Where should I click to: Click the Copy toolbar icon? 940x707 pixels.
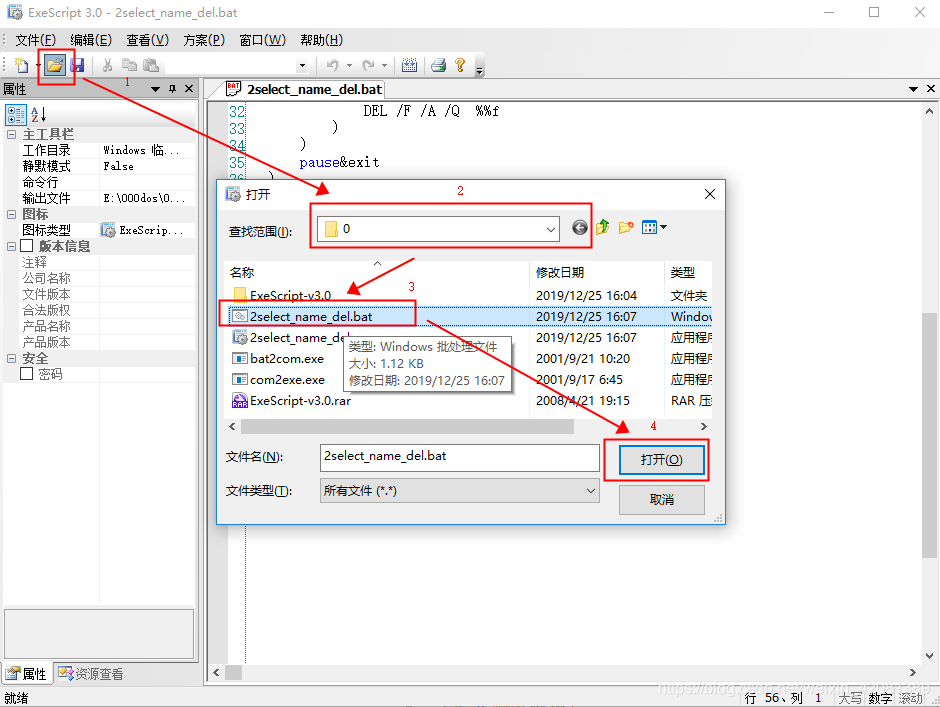[129, 65]
